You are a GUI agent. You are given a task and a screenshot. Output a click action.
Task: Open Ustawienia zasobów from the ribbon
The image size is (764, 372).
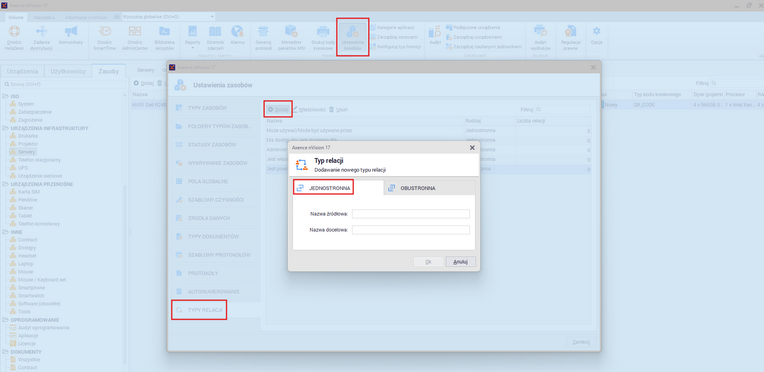pyautogui.click(x=352, y=38)
